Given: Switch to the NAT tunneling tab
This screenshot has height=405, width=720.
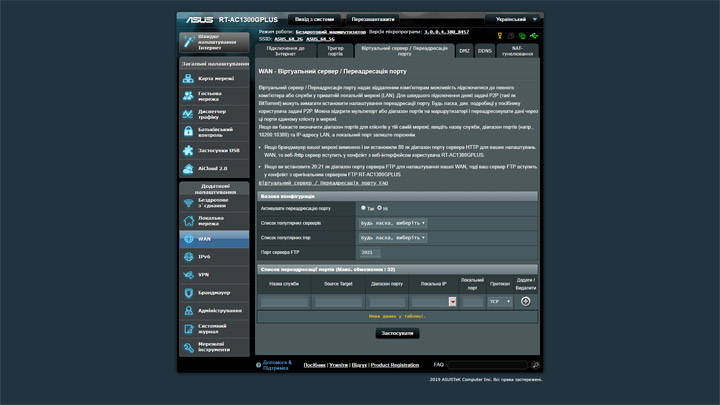Looking at the screenshot, I should (x=517, y=51).
